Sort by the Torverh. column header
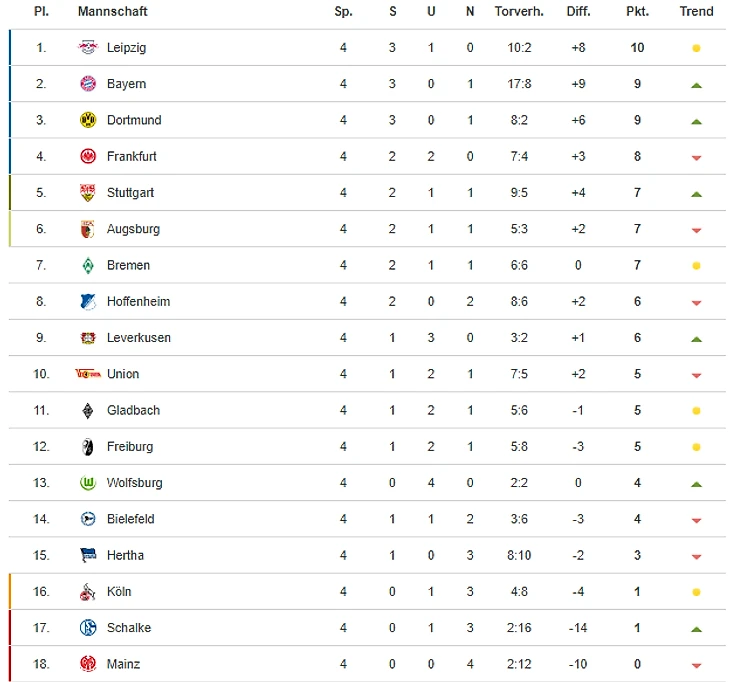This screenshot has height=682, width=730. [519, 12]
